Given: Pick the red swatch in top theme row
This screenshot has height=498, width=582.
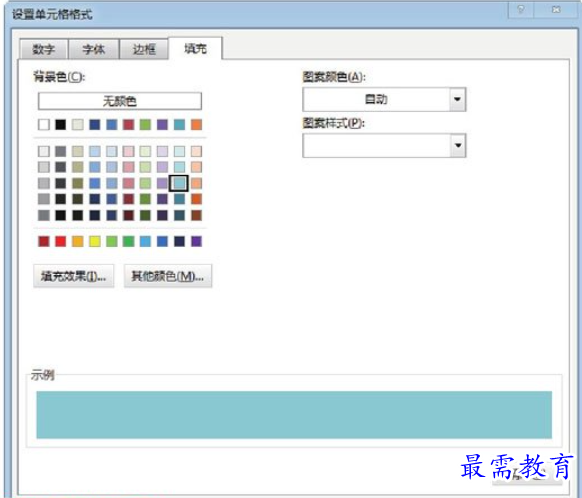Looking at the screenshot, I should coord(128,124).
